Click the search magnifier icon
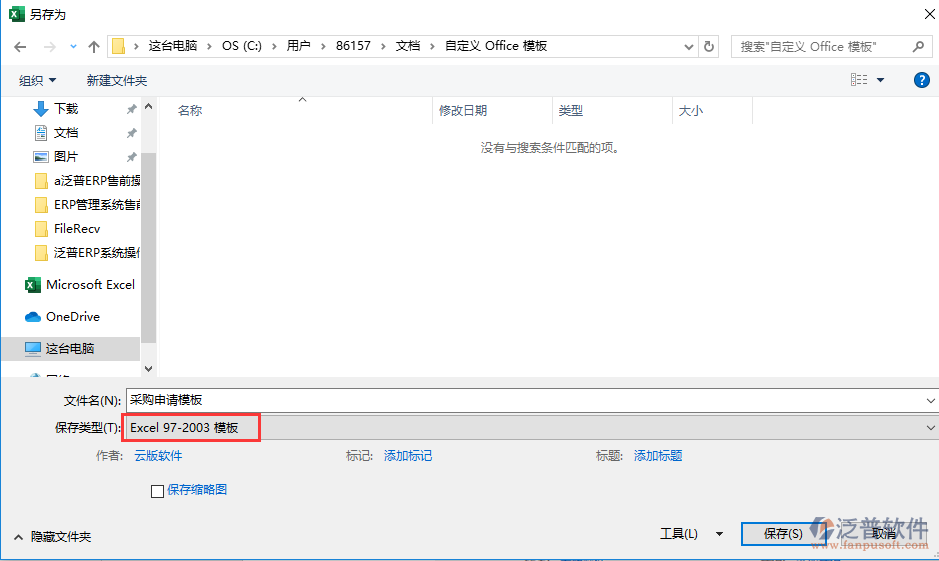This screenshot has height=561, width=939. [x=918, y=46]
